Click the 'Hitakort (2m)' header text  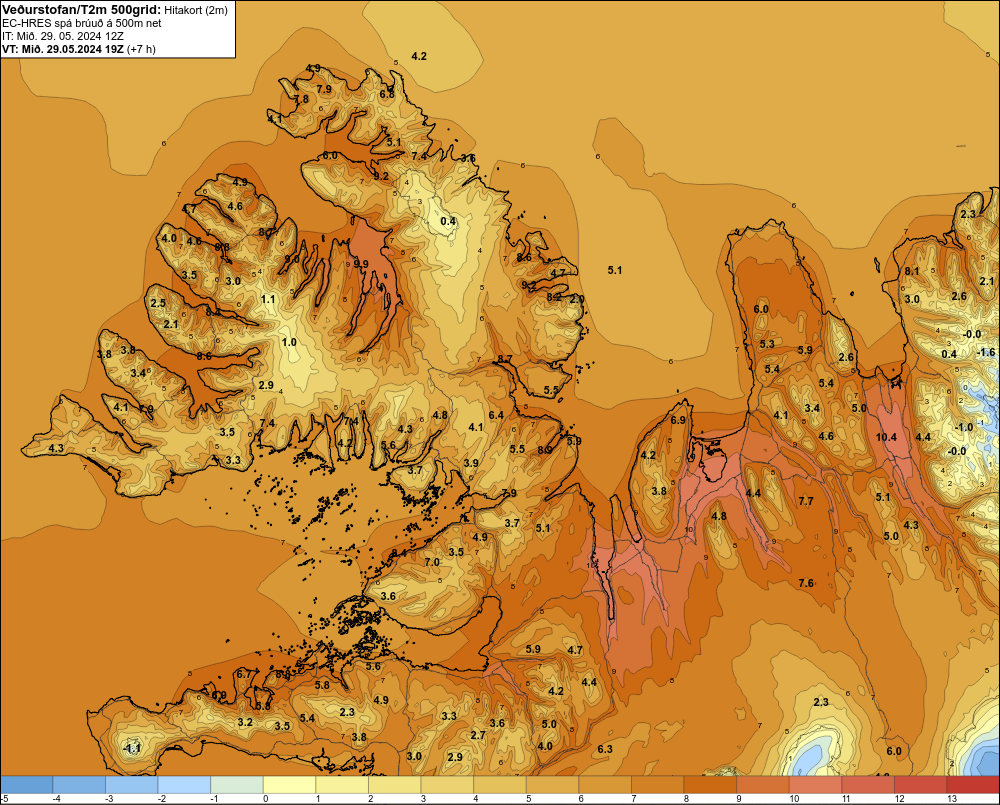tap(195, 10)
